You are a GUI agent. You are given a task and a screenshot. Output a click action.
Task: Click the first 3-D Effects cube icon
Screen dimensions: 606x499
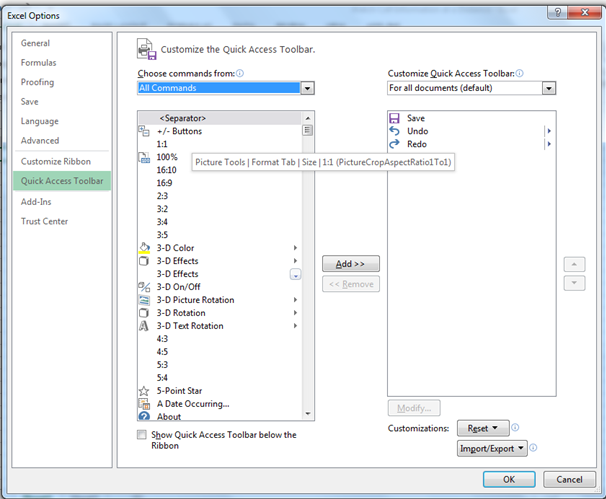[144, 261]
